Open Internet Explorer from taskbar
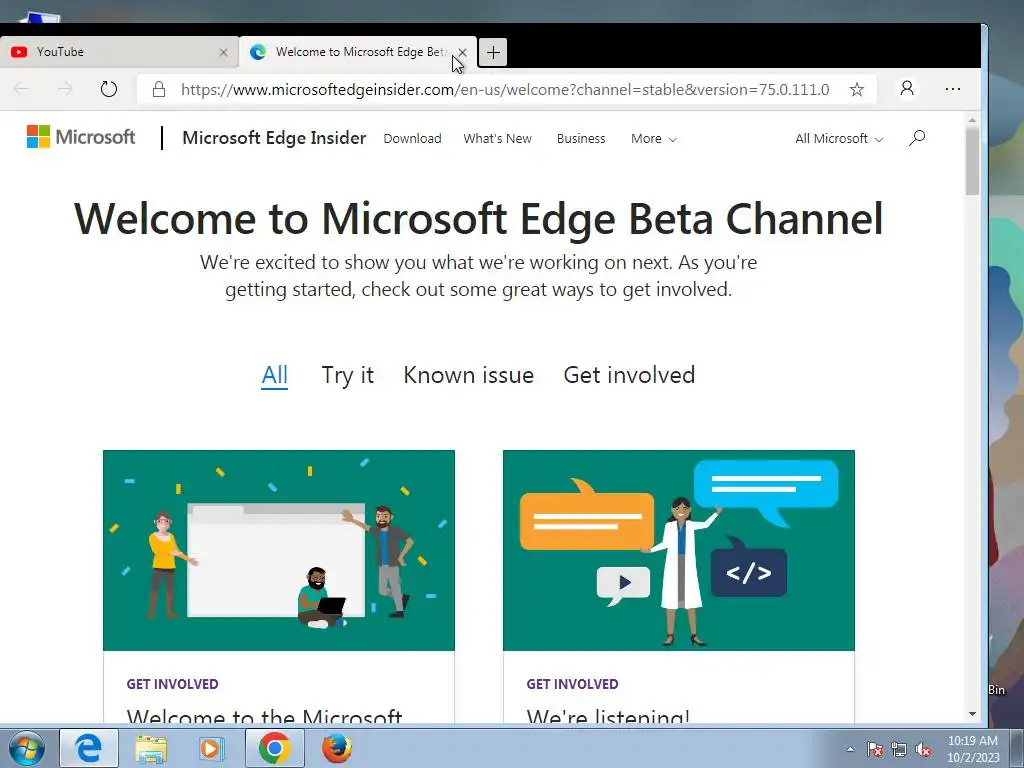This screenshot has width=1024, height=768. coord(89,748)
